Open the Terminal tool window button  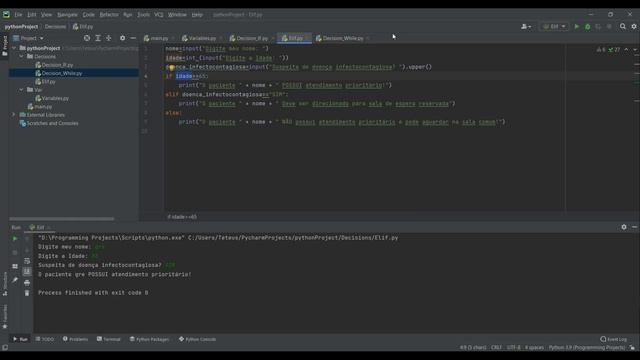tap(109, 339)
